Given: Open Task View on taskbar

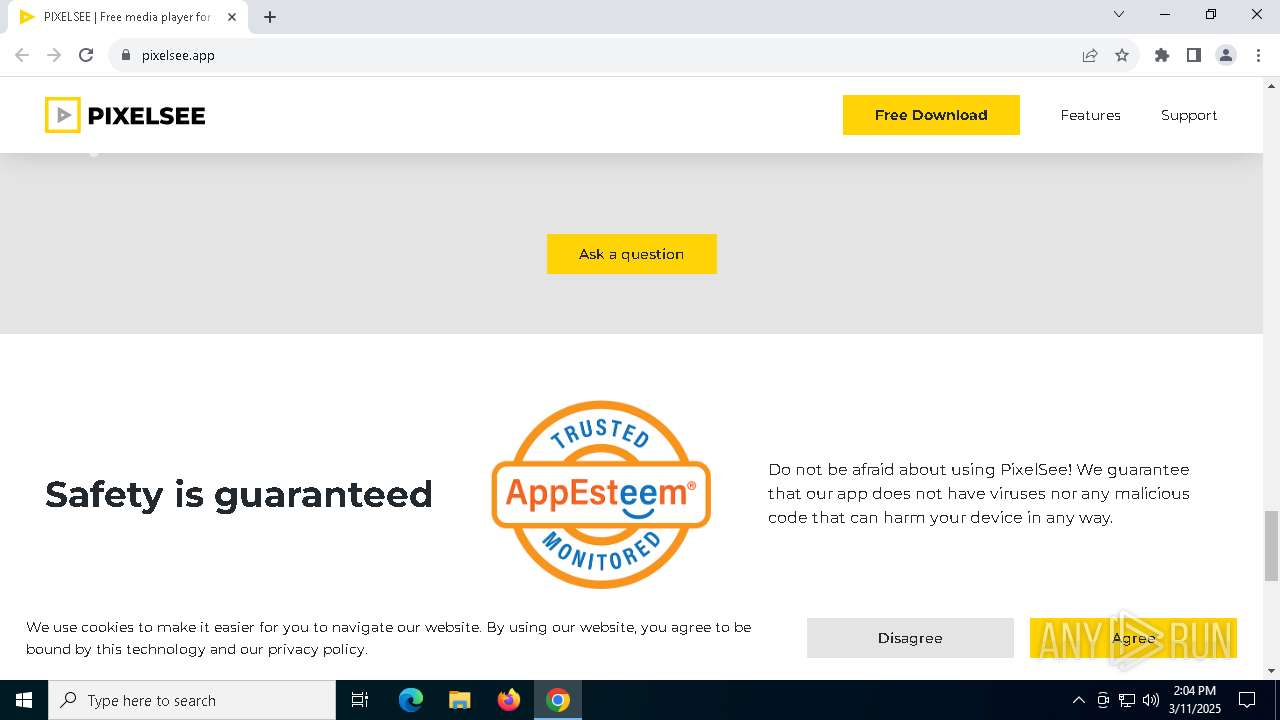Looking at the screenshot, I should click(360, 700).
